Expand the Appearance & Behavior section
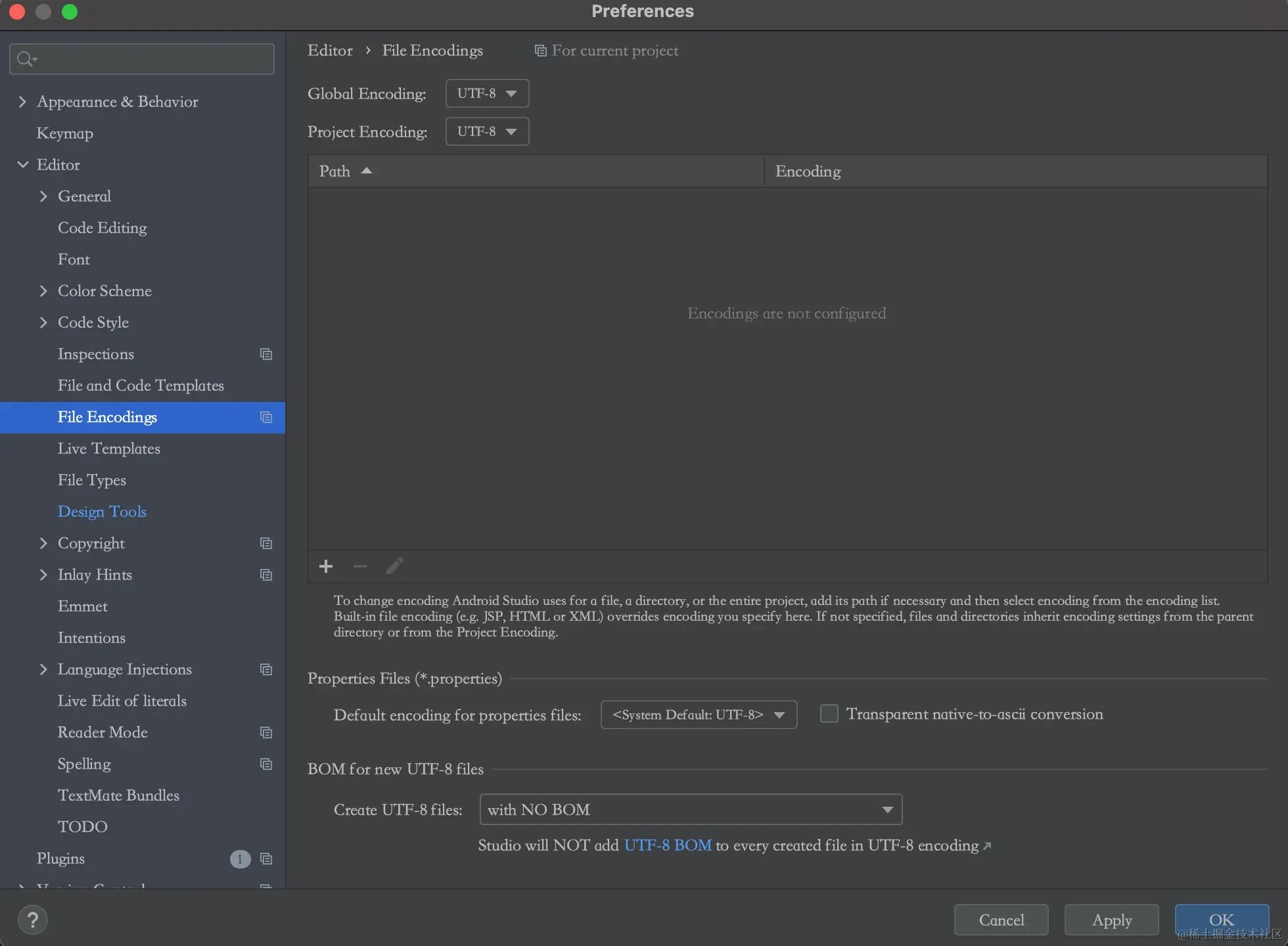 pyautogui.click(x=23, y=102)
